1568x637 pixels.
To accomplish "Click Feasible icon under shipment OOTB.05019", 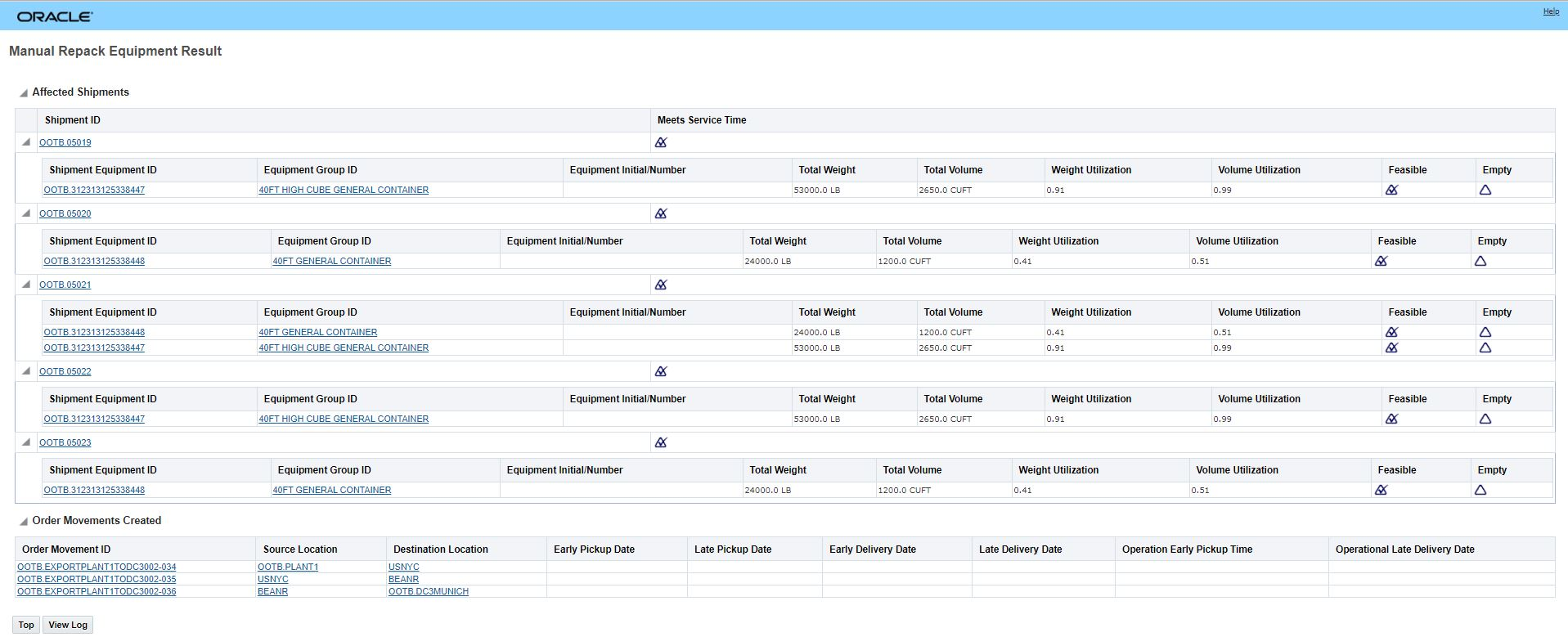I will [x=1392, y=190].
